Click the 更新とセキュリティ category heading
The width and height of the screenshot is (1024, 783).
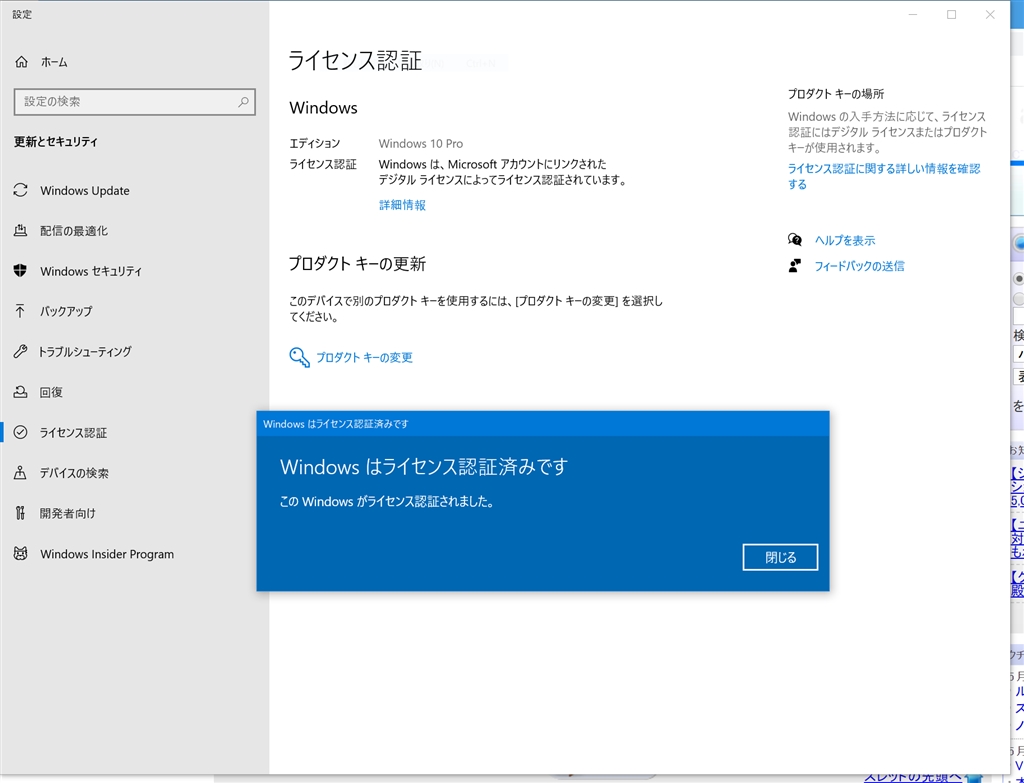56,142
